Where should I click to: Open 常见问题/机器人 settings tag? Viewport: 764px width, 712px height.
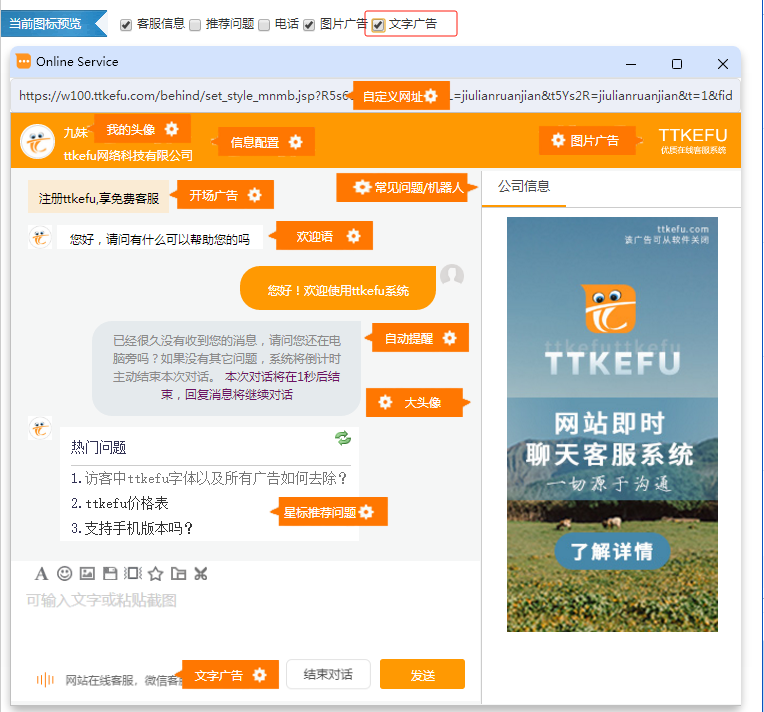(x=401, y=187)
